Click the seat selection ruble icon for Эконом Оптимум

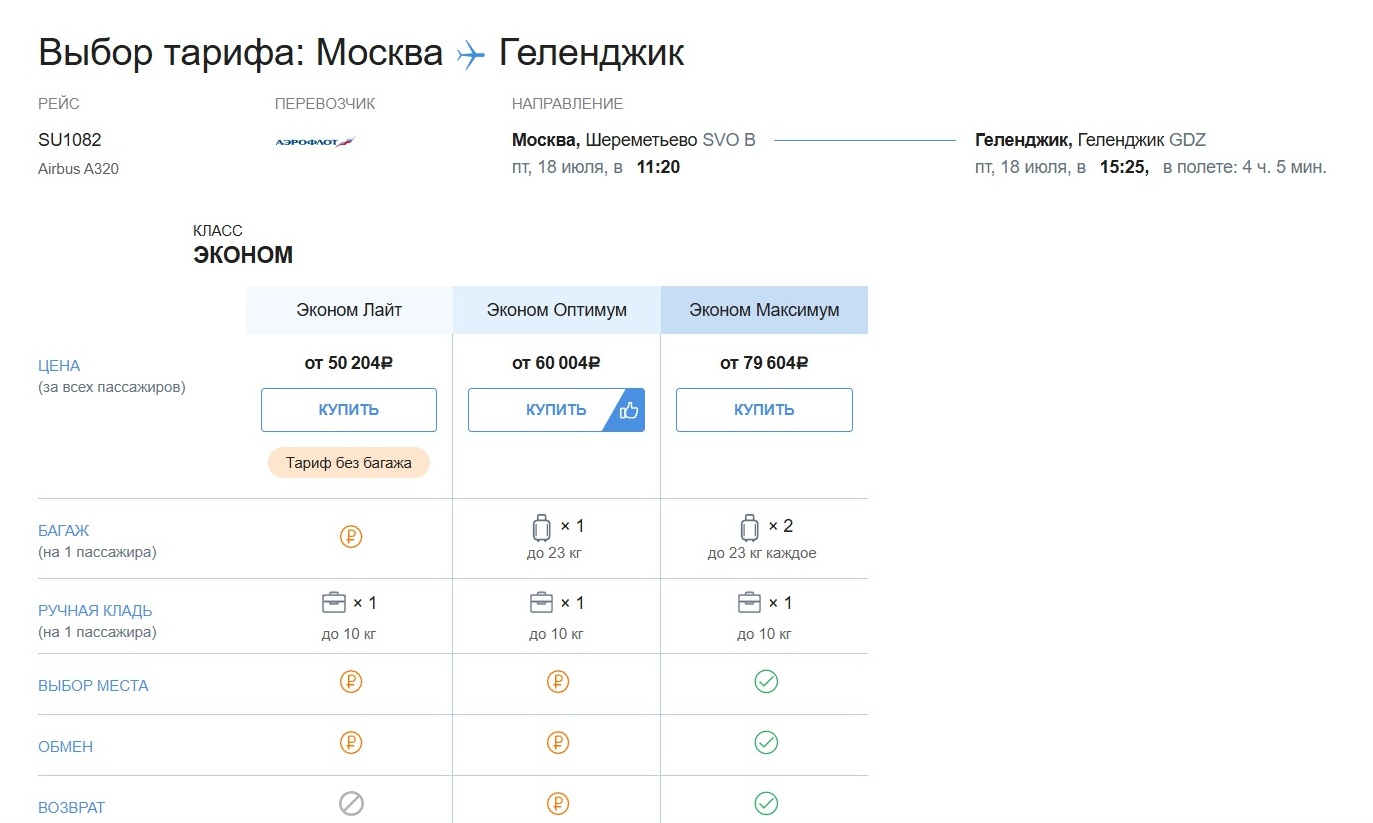pos(558,682)
